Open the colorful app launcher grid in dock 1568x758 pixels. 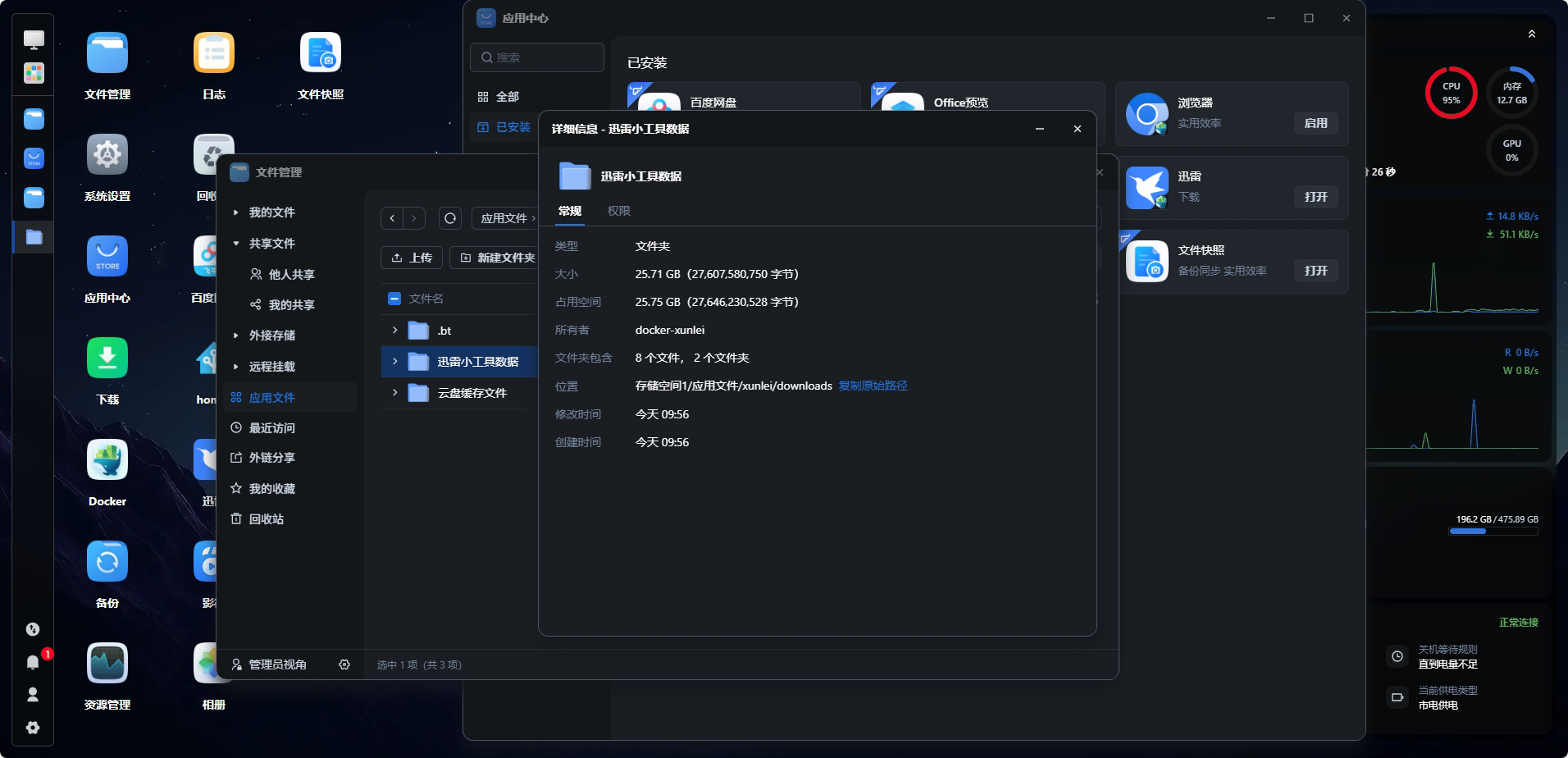tap(34, 73)
